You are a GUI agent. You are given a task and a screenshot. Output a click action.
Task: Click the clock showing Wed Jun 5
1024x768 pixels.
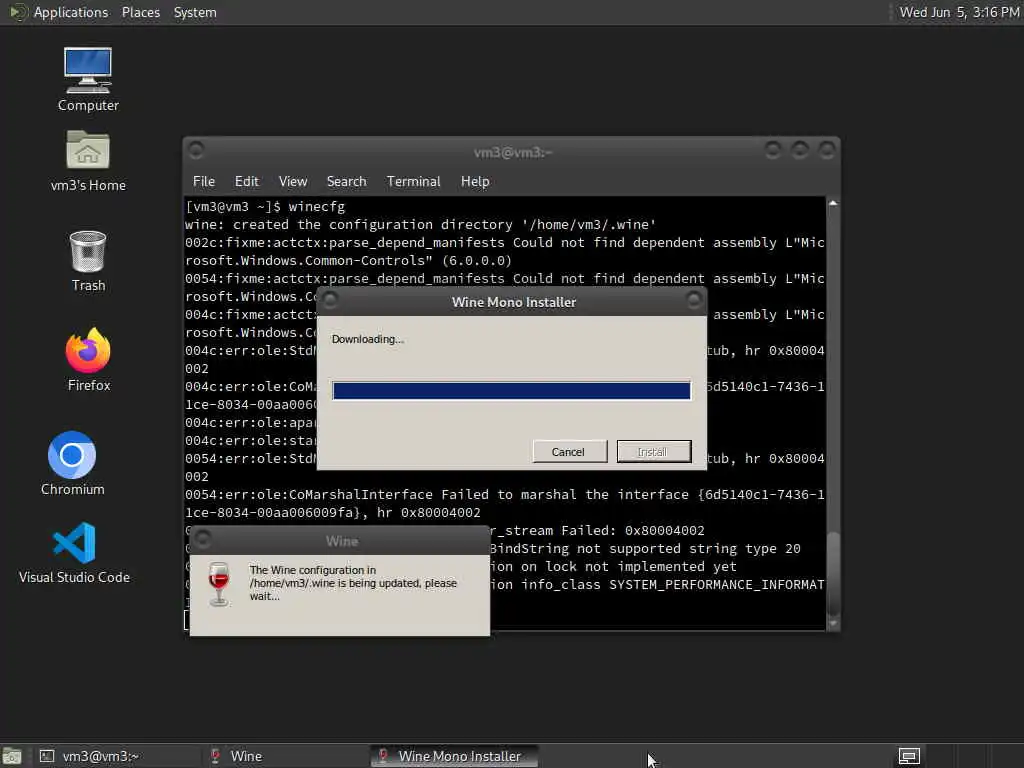coord(959,12)
